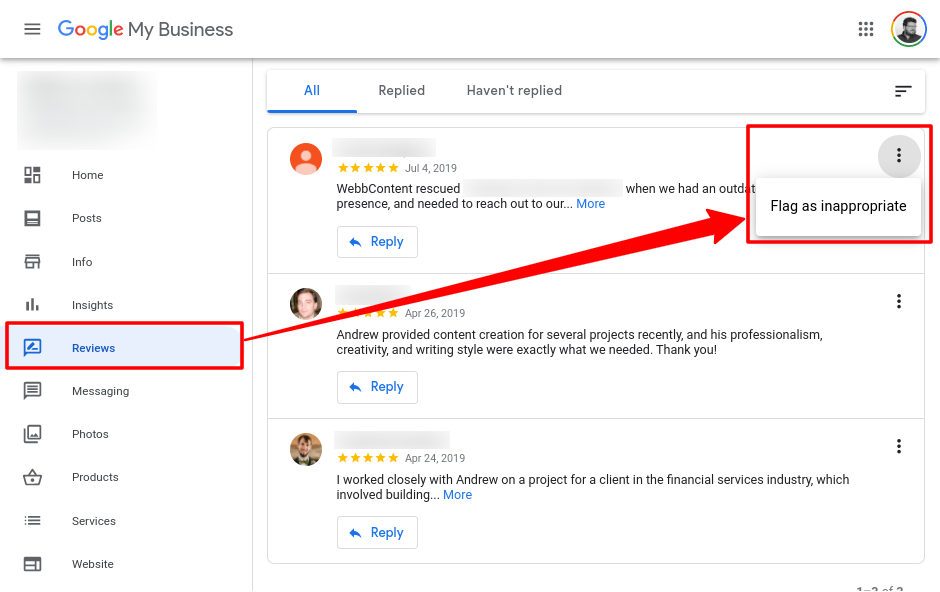This screenshot has height=592, width=940.
Task: Open the review sort options icon
Action: click(903, 90)
